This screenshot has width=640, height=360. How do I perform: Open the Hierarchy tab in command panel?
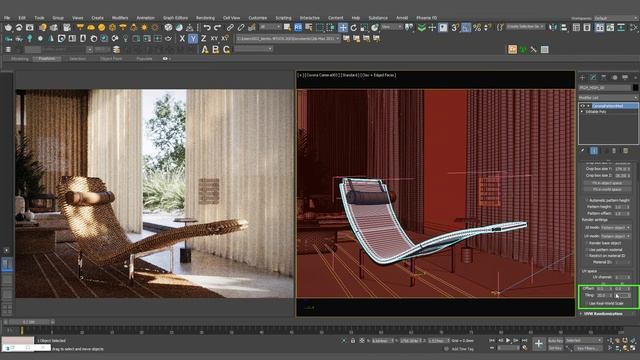604,77
